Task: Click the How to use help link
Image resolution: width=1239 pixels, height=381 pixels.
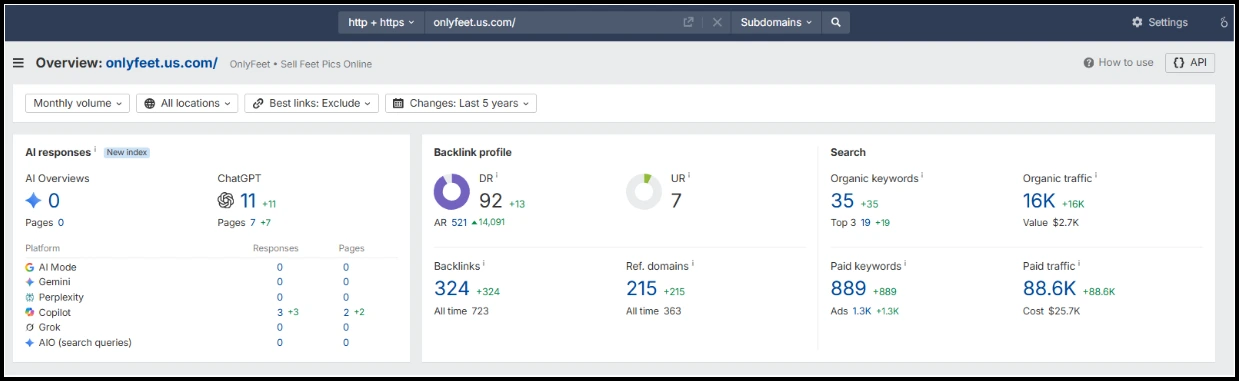Action: click(1118, 63)
